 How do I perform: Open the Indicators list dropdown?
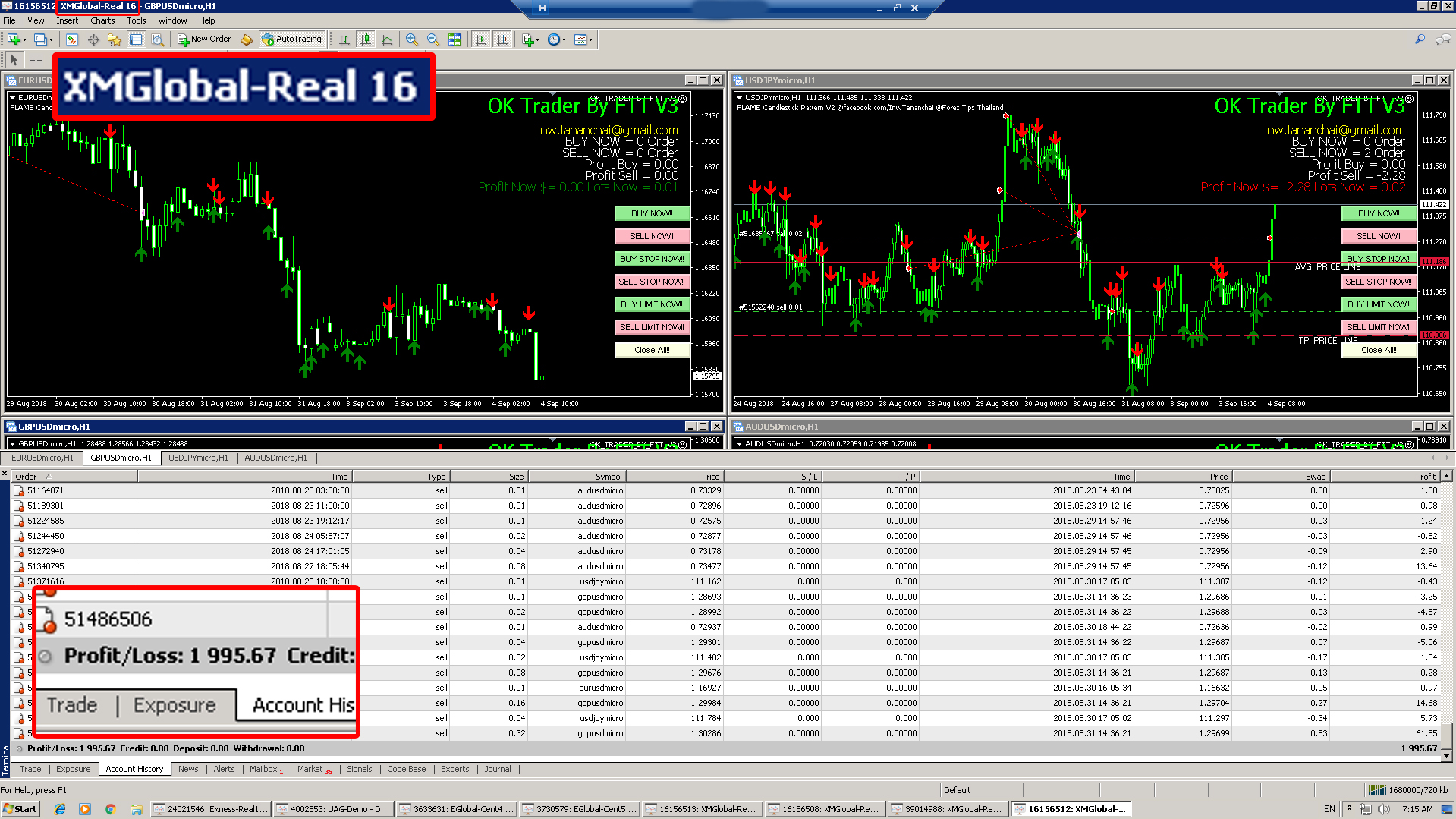(530, 39)
